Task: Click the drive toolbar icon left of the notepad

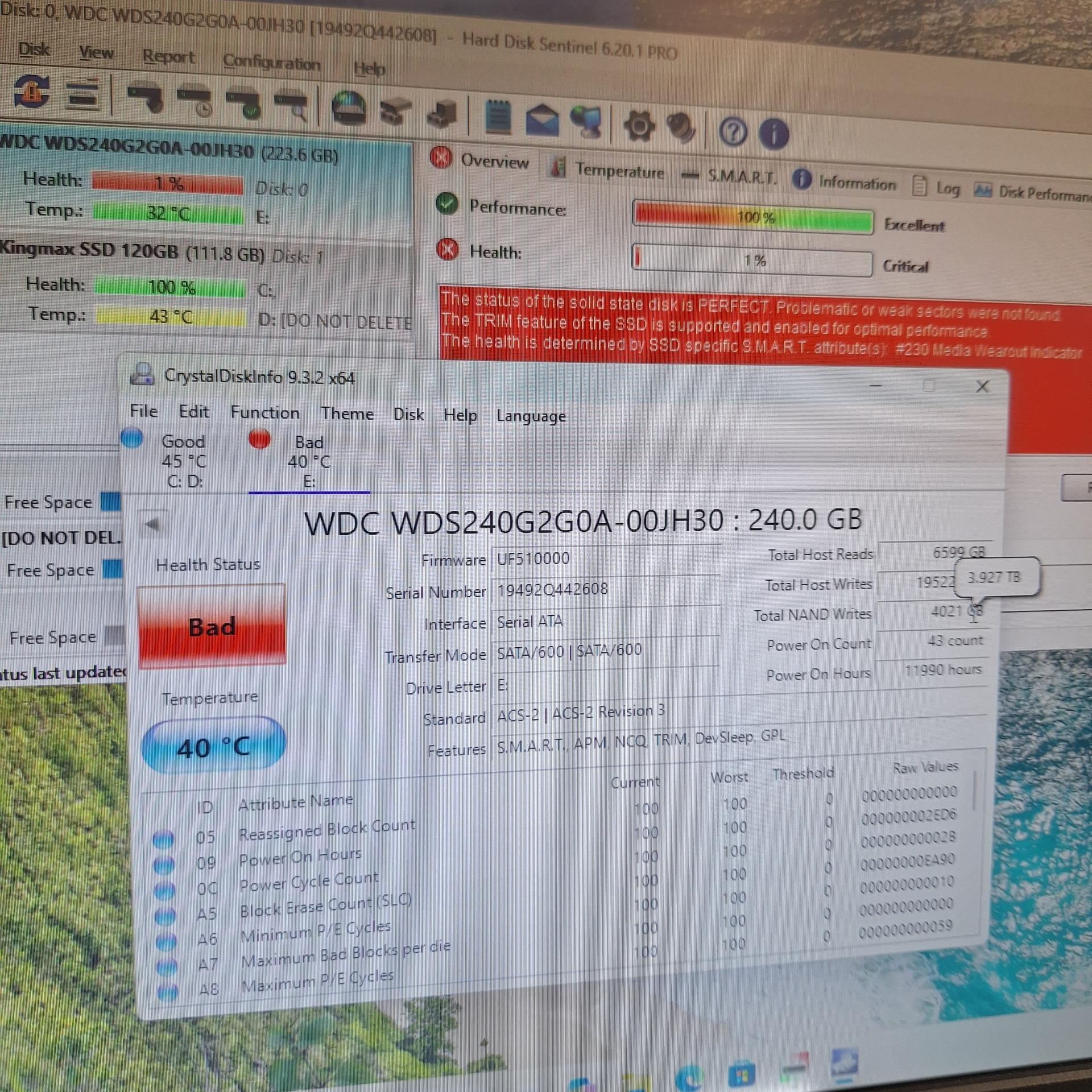Action: pos(442,114)
